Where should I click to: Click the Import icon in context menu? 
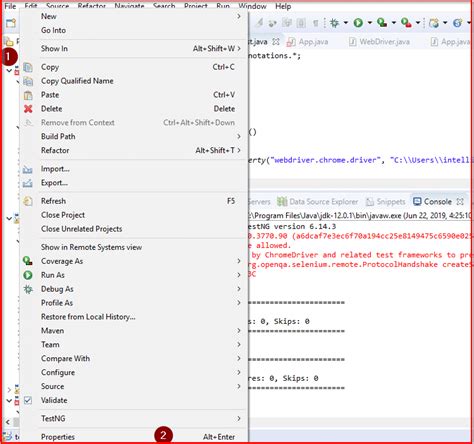[x=28, y=169]
